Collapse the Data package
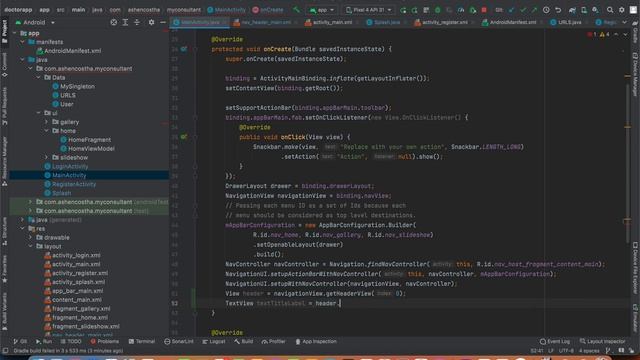This screenshot has height=360, width=640. [x=38, y=77]
